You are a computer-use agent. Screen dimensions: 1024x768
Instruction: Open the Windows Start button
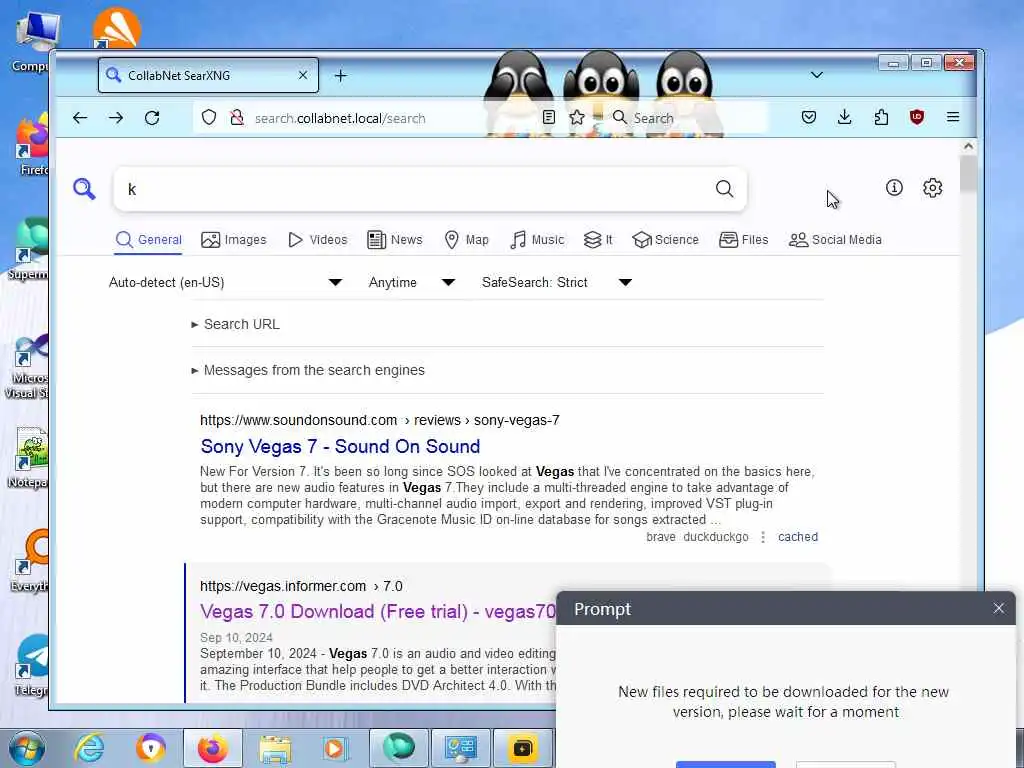tap(27, 748)
